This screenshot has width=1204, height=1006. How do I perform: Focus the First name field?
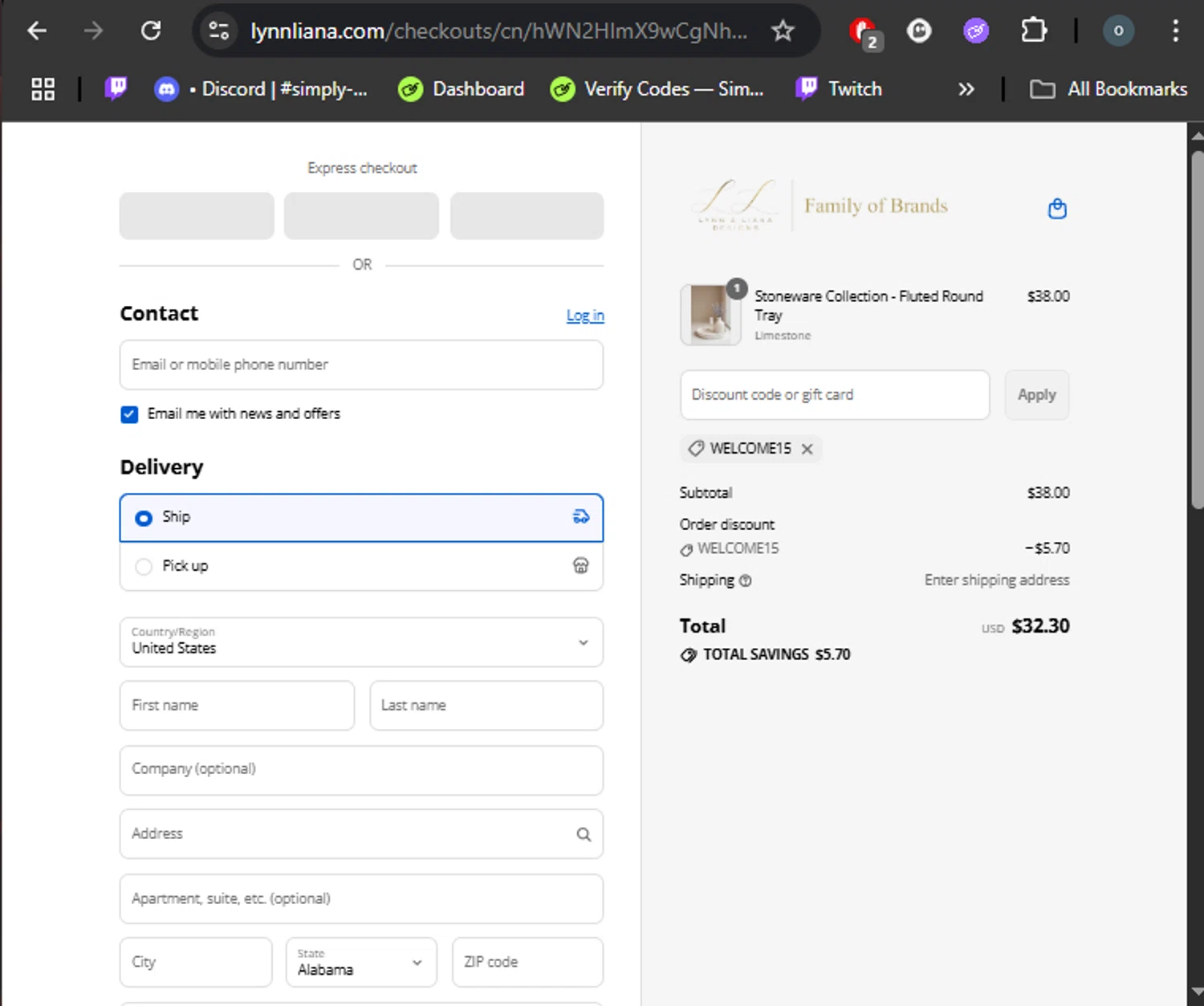(237, 706)
